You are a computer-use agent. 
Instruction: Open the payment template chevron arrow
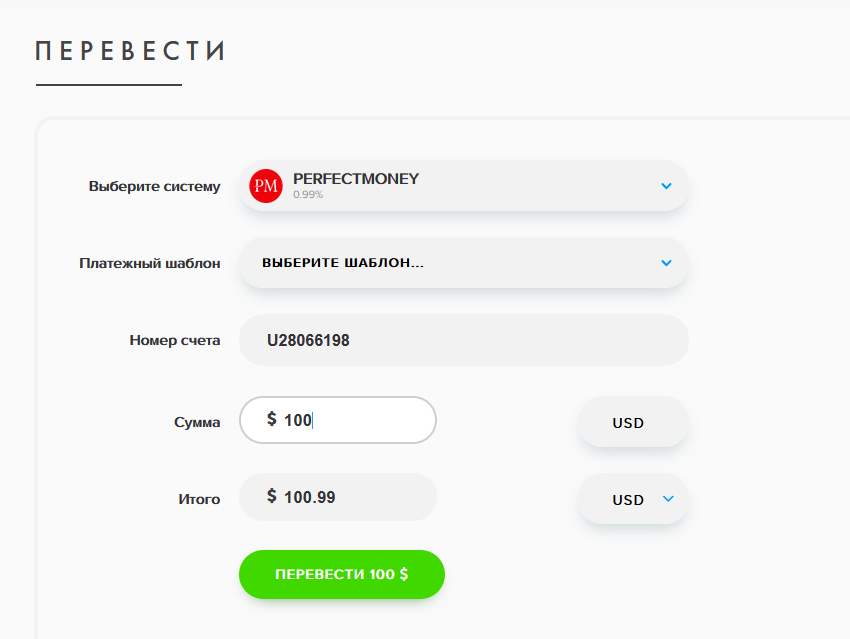[667, 263]
